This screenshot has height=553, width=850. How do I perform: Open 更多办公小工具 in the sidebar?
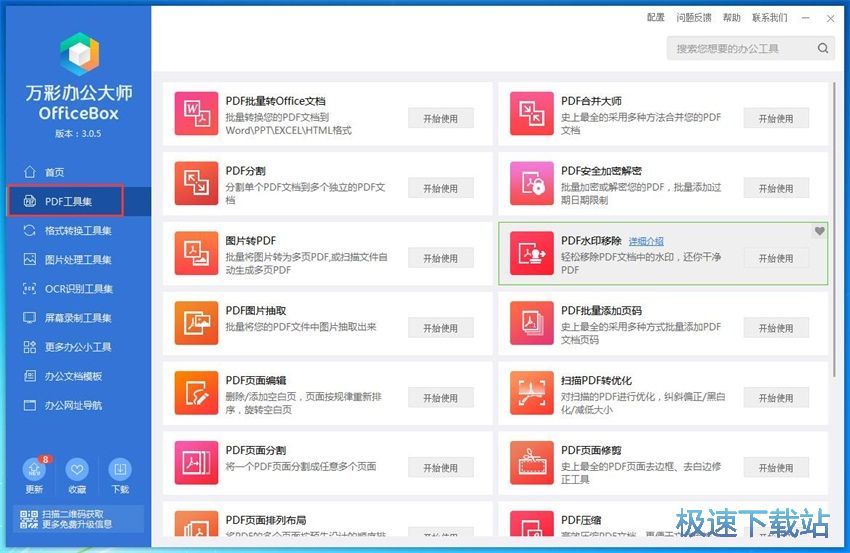pyautogui.click(x=79, y=347)
